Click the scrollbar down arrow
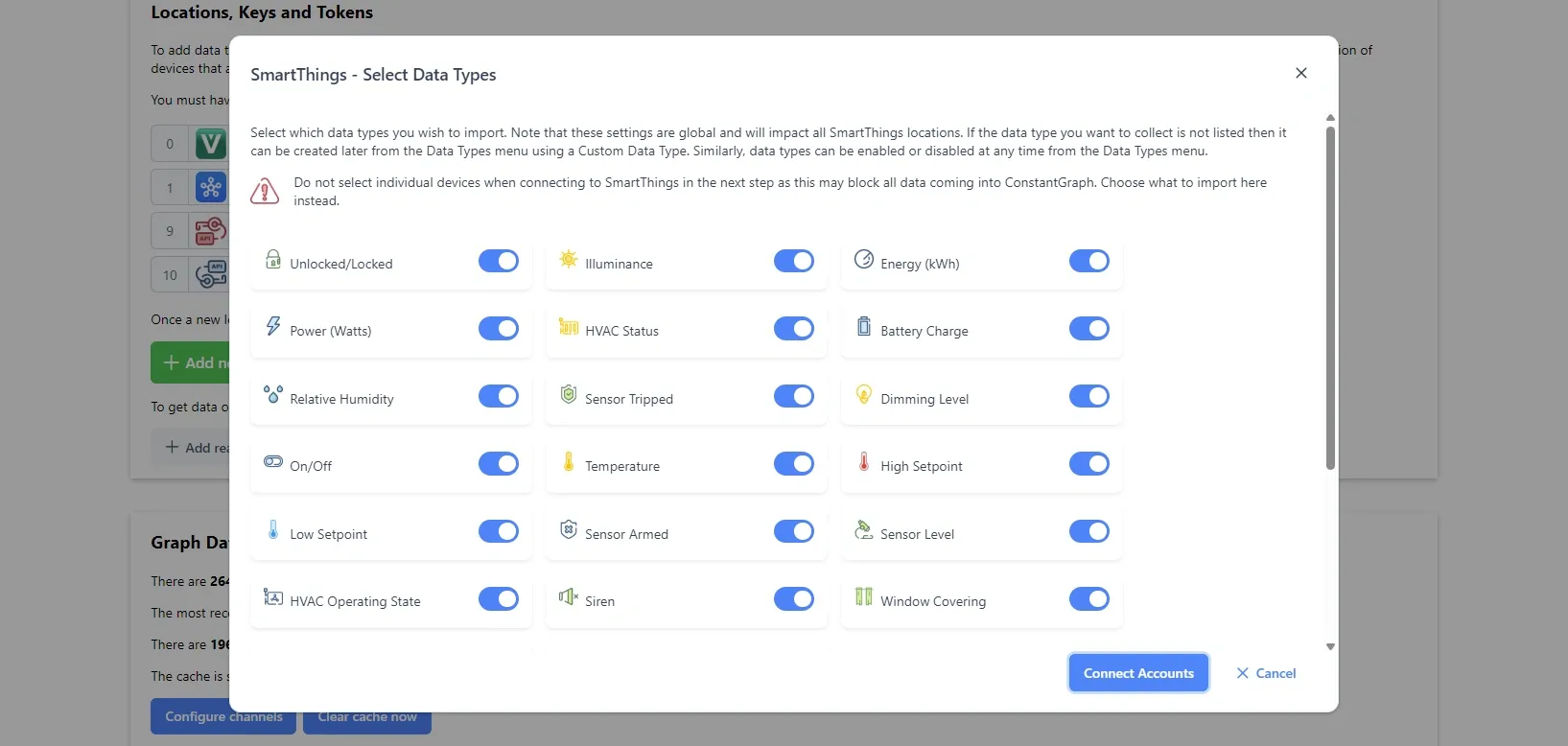1568x746 pixels. pos(1330,646)
